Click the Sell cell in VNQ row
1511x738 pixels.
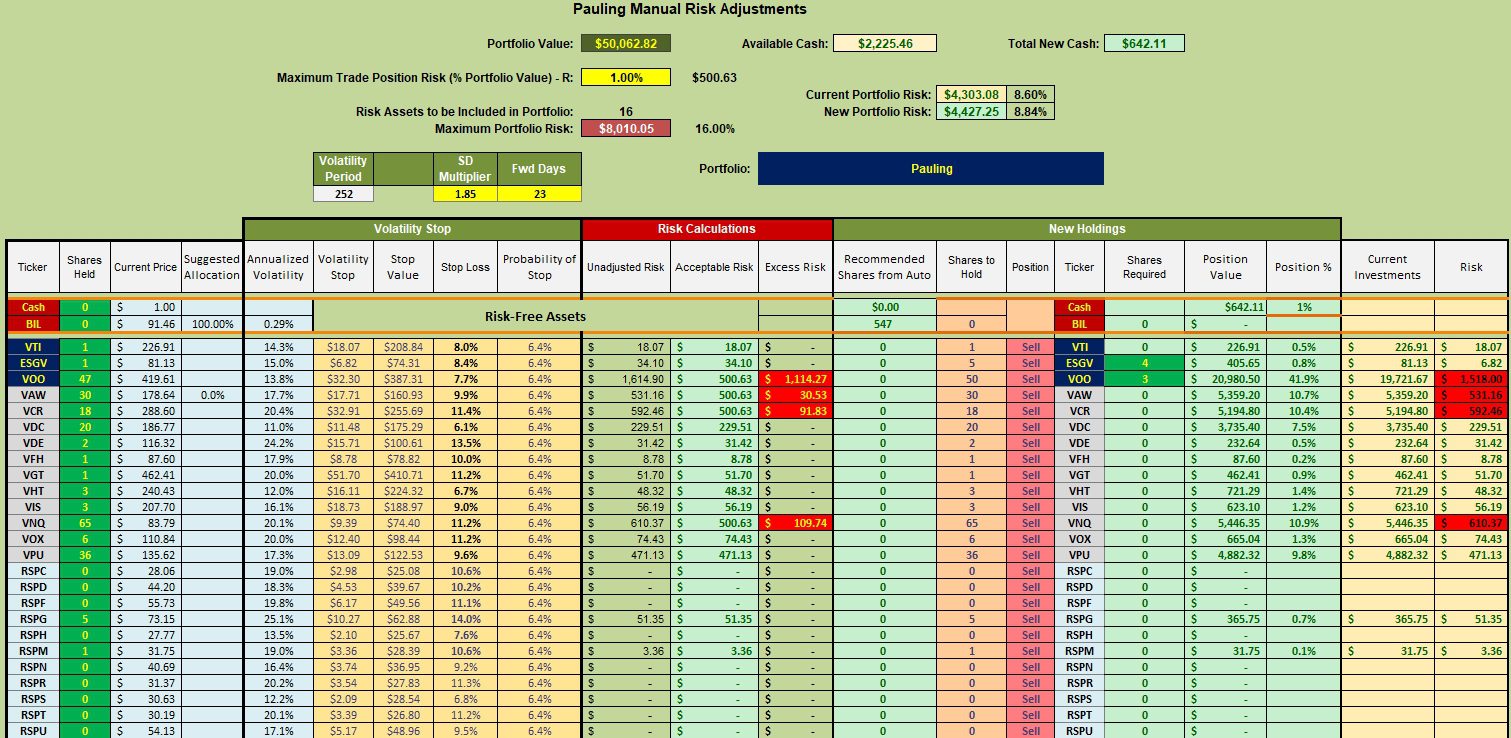coord(1030,522)
